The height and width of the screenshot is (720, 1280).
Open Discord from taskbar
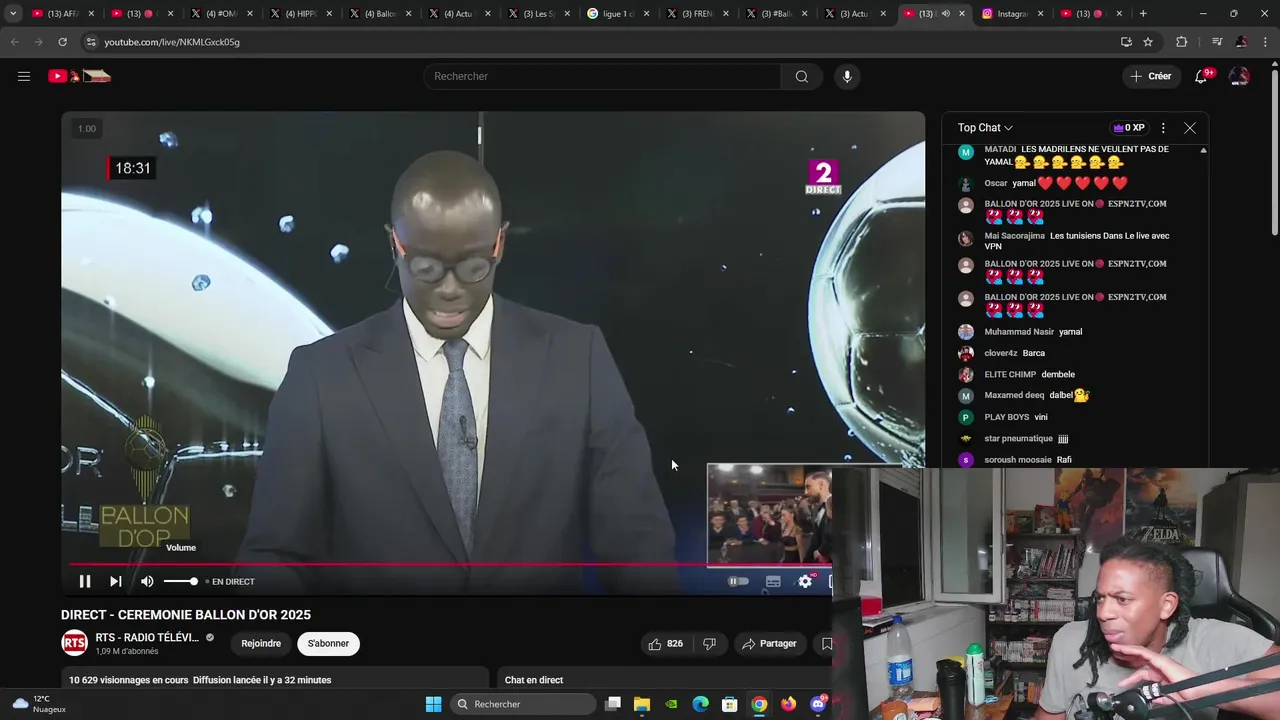click(818, 704)
